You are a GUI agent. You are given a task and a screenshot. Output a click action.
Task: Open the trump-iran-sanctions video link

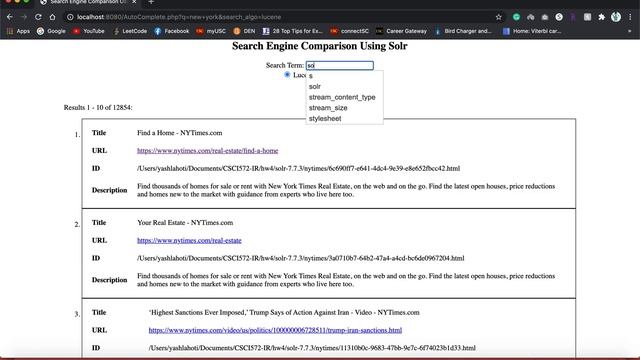pos(275,330)
